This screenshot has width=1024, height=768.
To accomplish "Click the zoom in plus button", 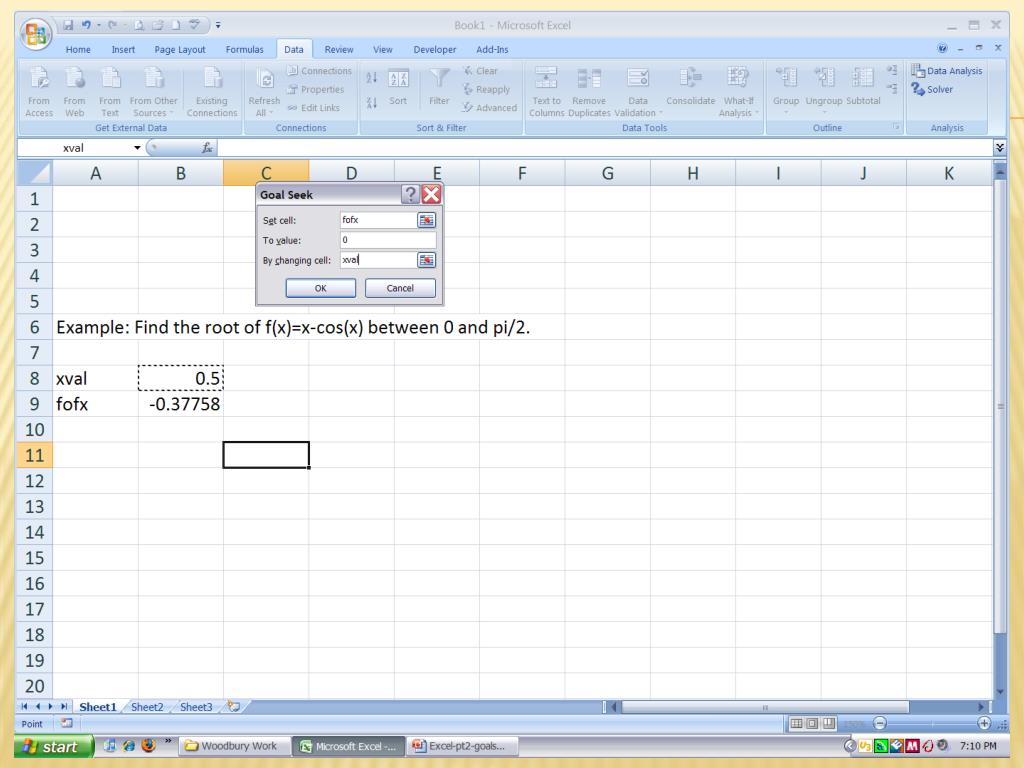I will click(984, 723).
